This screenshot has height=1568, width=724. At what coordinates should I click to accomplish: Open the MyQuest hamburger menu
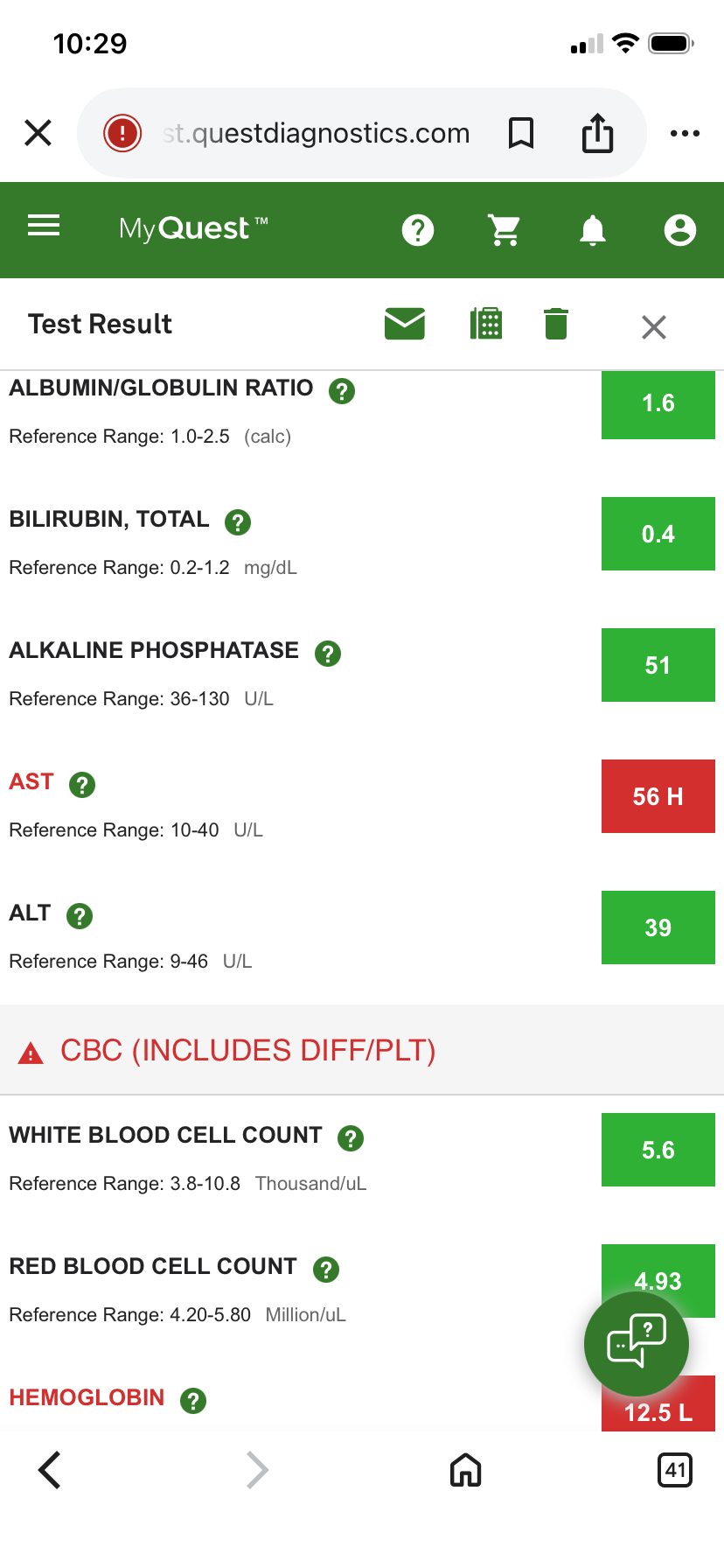click(44, 227)
